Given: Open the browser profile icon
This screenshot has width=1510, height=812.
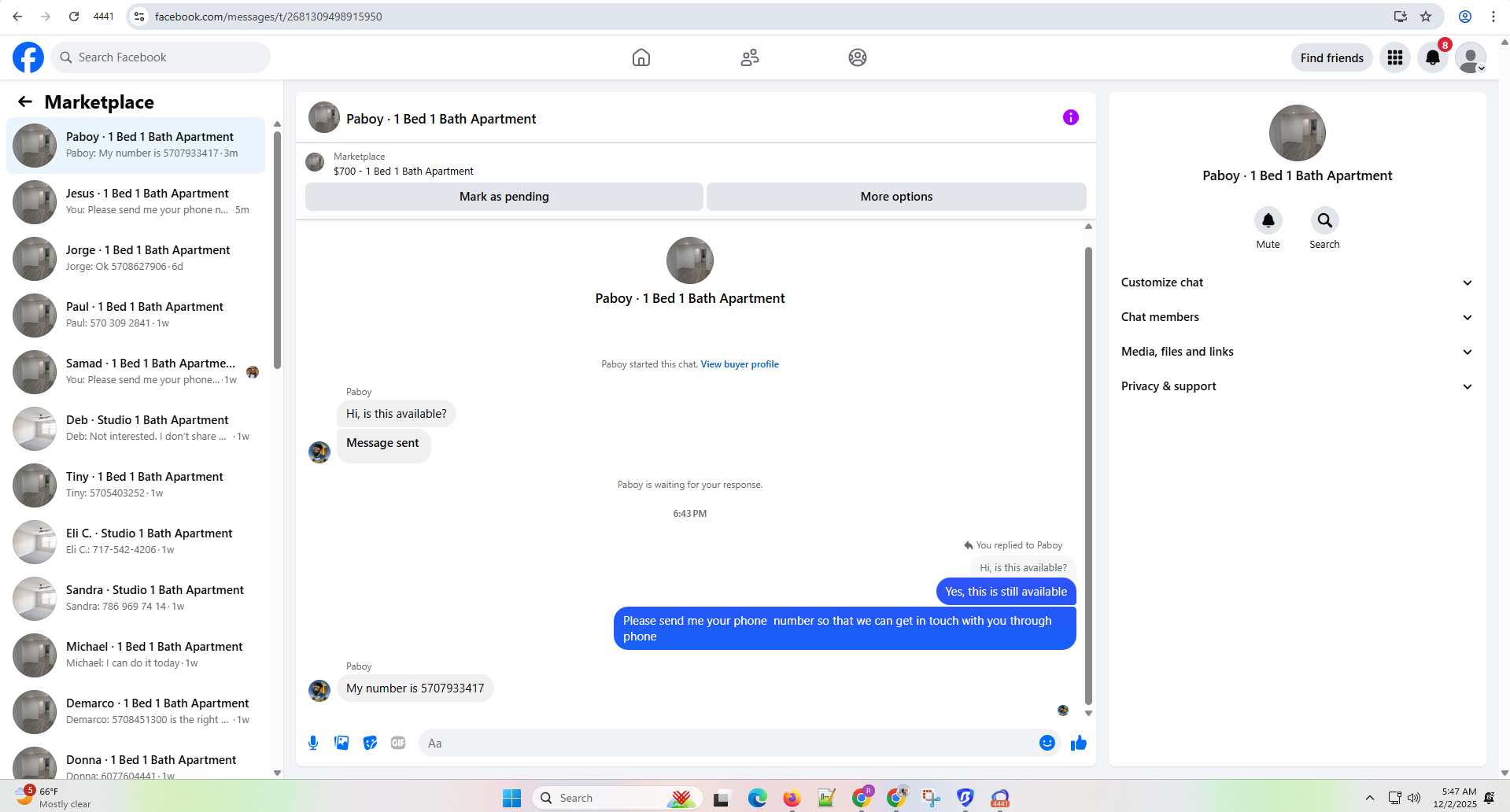Looking at the screenshot, I should [x=1465, y=17].
